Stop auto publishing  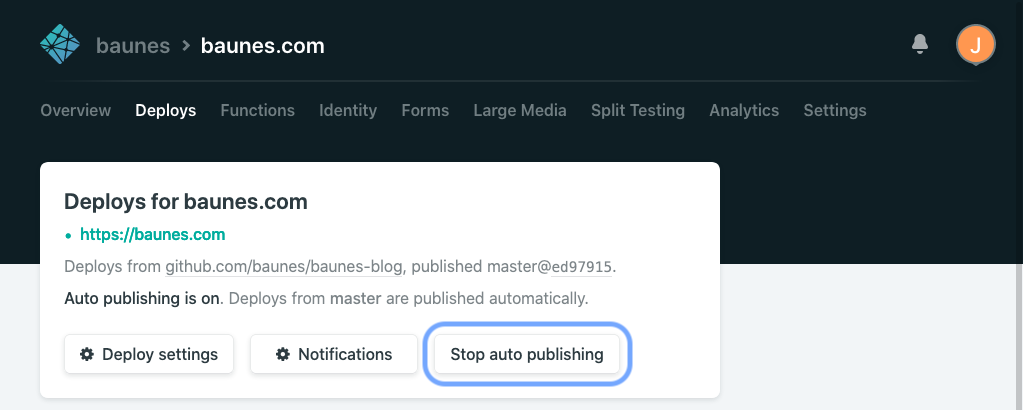point(527,355)
